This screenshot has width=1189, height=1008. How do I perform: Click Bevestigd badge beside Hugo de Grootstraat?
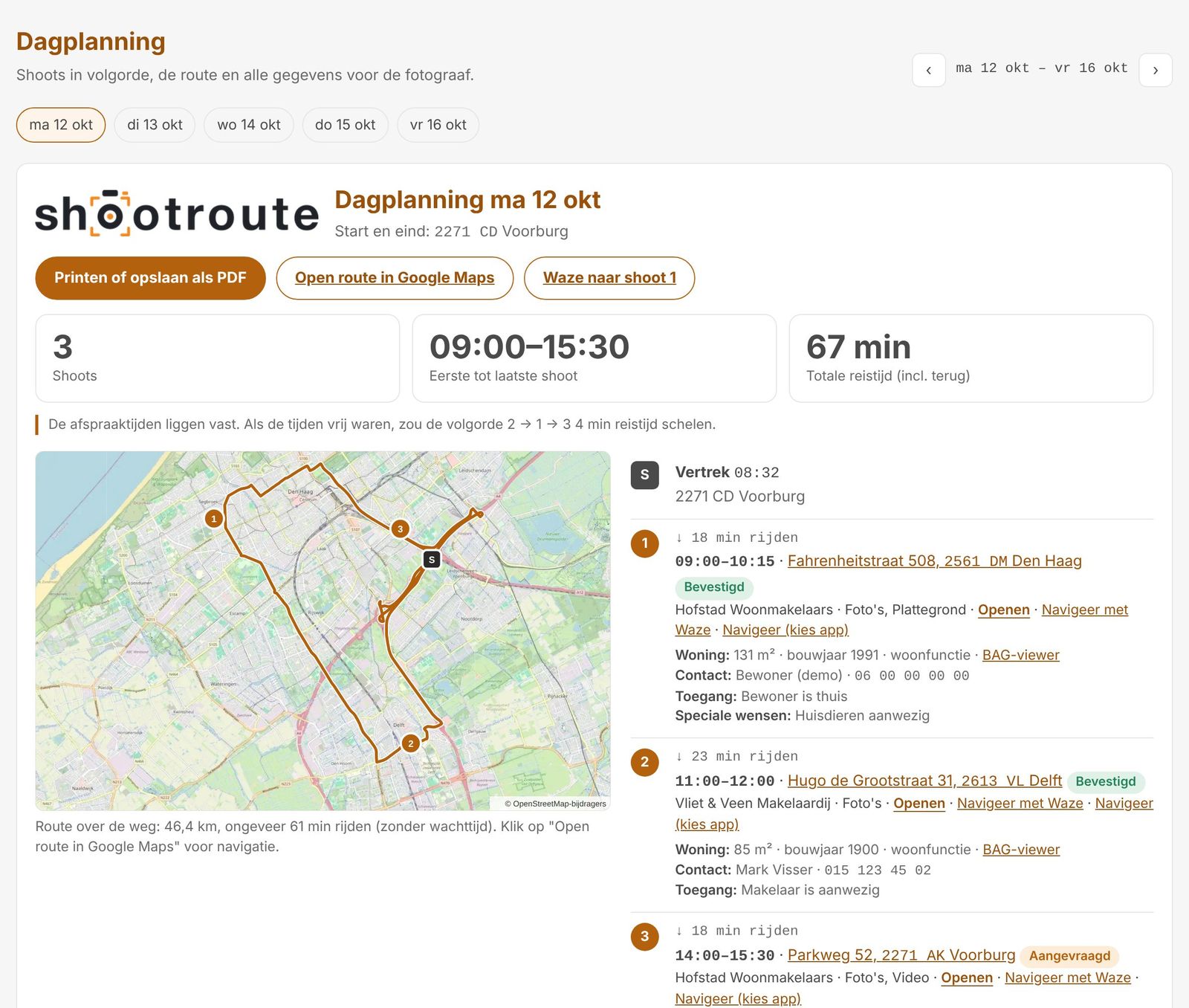click(1106, 781)
